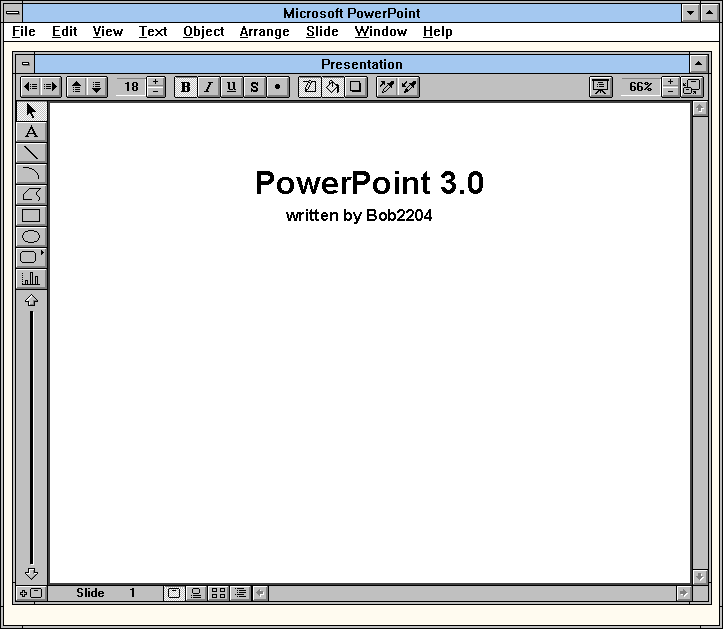Click the Move Up paragraph button
The height and width of the screenshot is (629, 723).
(77, 87)
